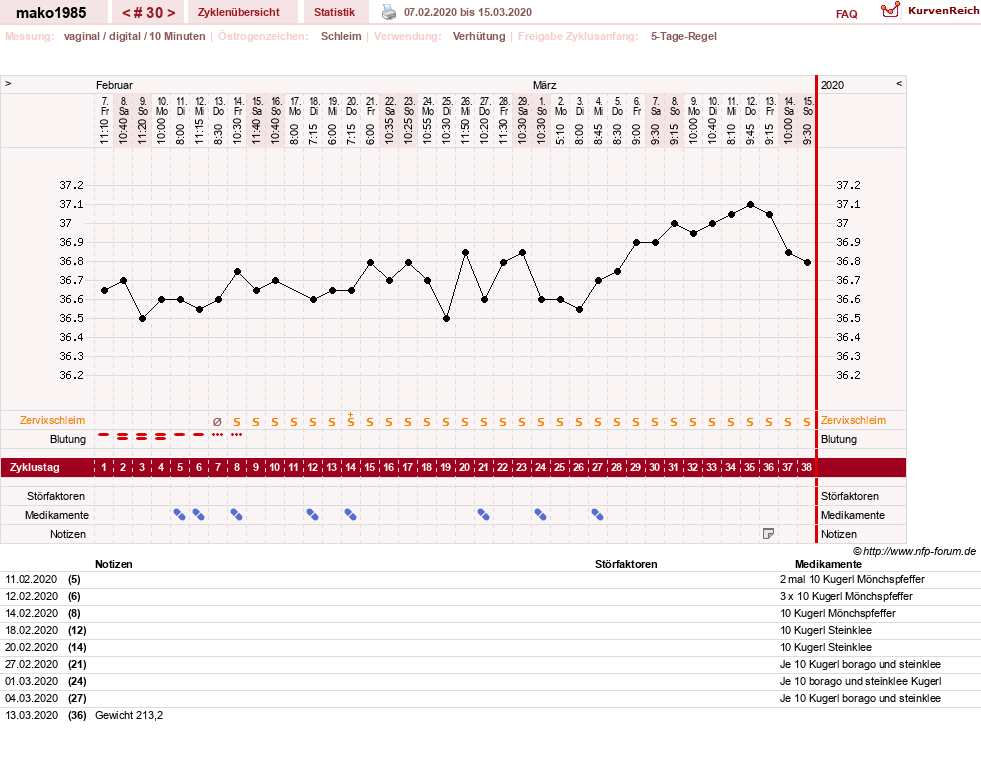Click the medication pill icon on cycle day 6

coord(198,515)
